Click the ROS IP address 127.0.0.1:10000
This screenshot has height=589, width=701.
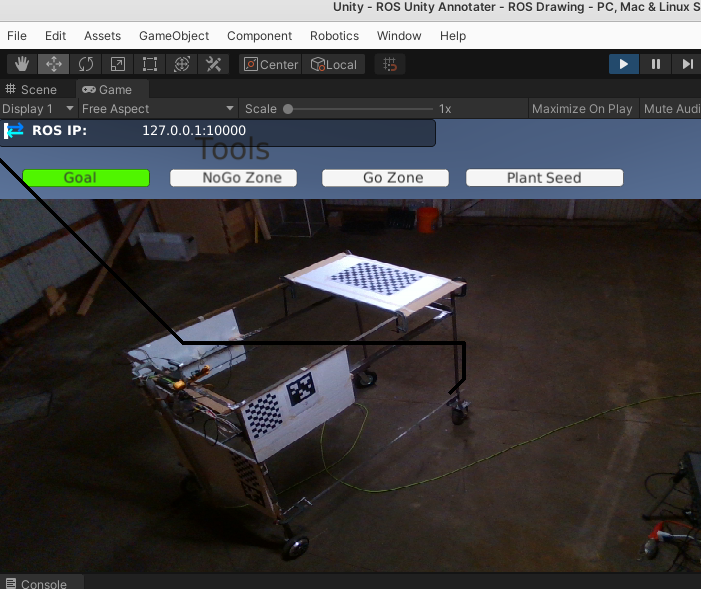coord(194,131)
